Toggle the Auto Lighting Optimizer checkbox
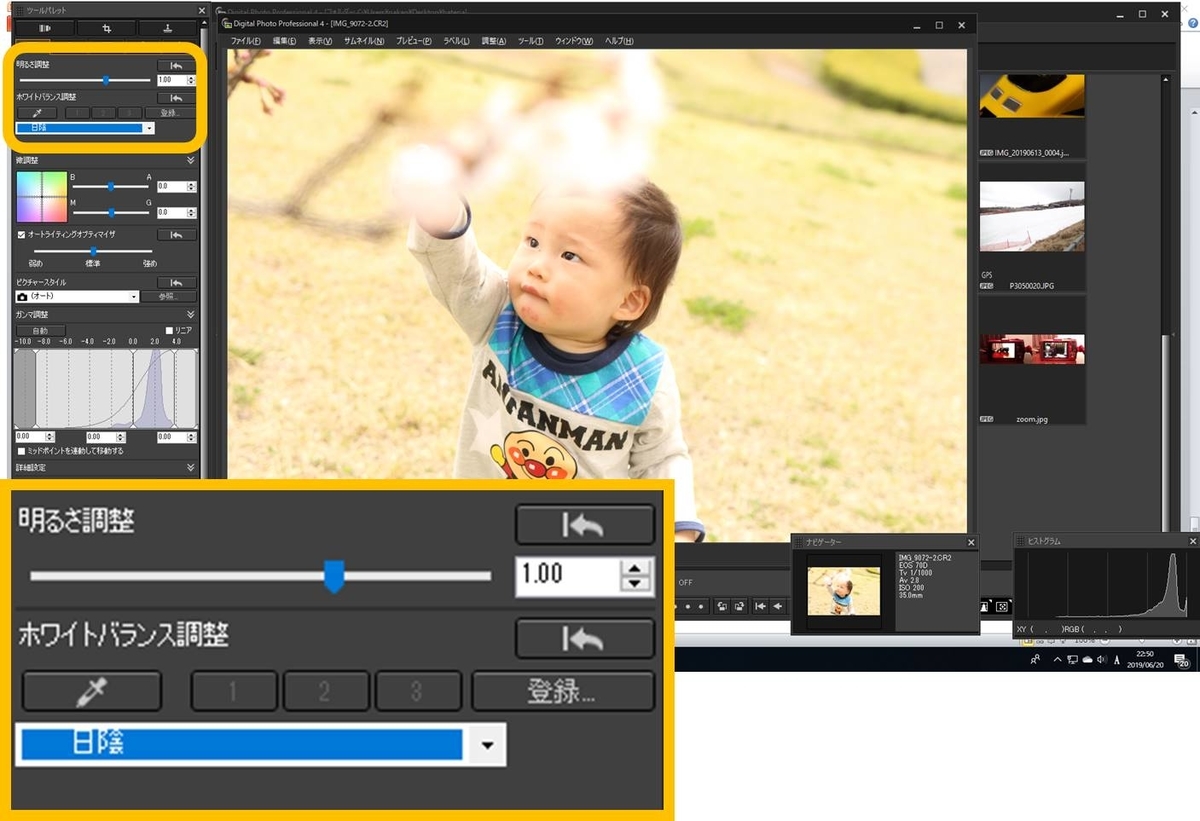The image size is (1200, 821). [21, 234]
